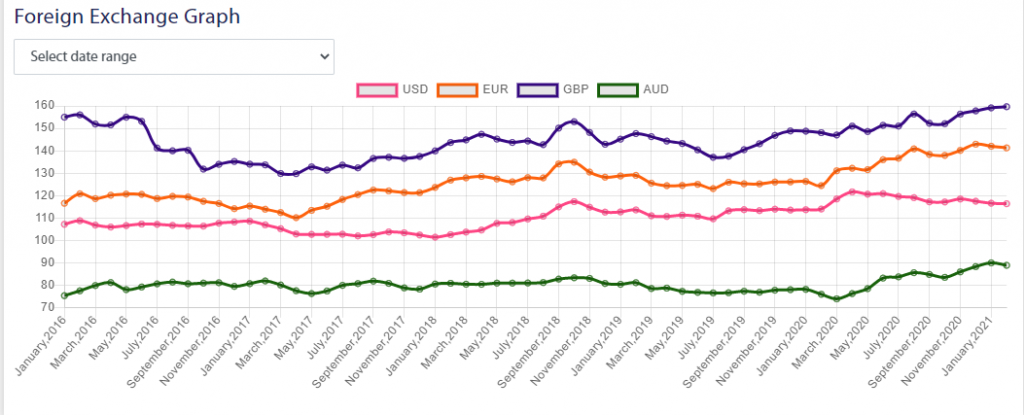Click the pink USD legend color box
This screenshot has height=415, width=1024.
coord(377,89)
